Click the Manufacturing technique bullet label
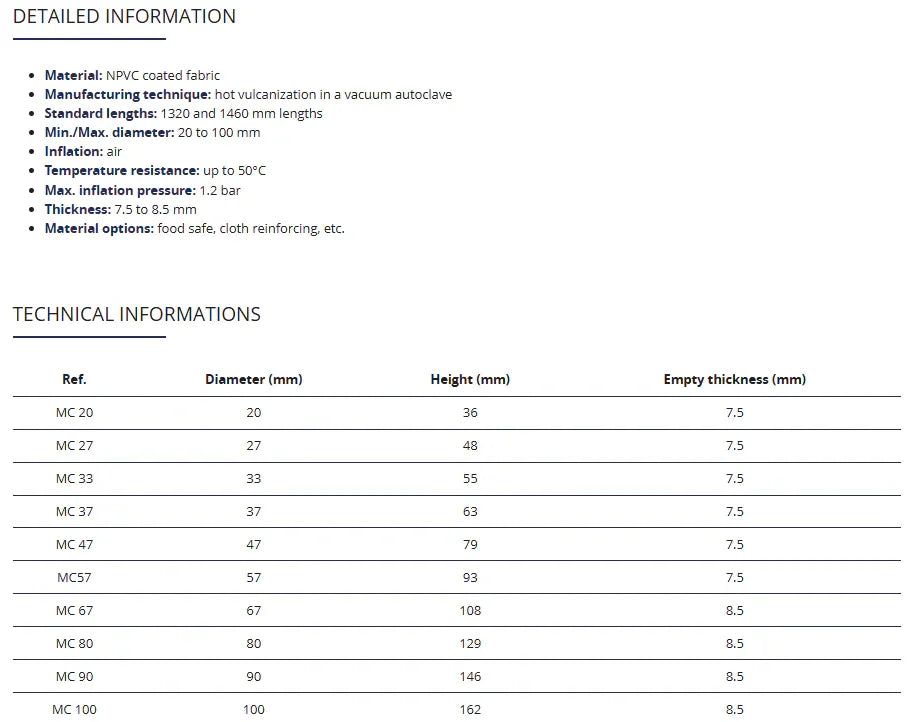The image size is (923, 722). 127,95
